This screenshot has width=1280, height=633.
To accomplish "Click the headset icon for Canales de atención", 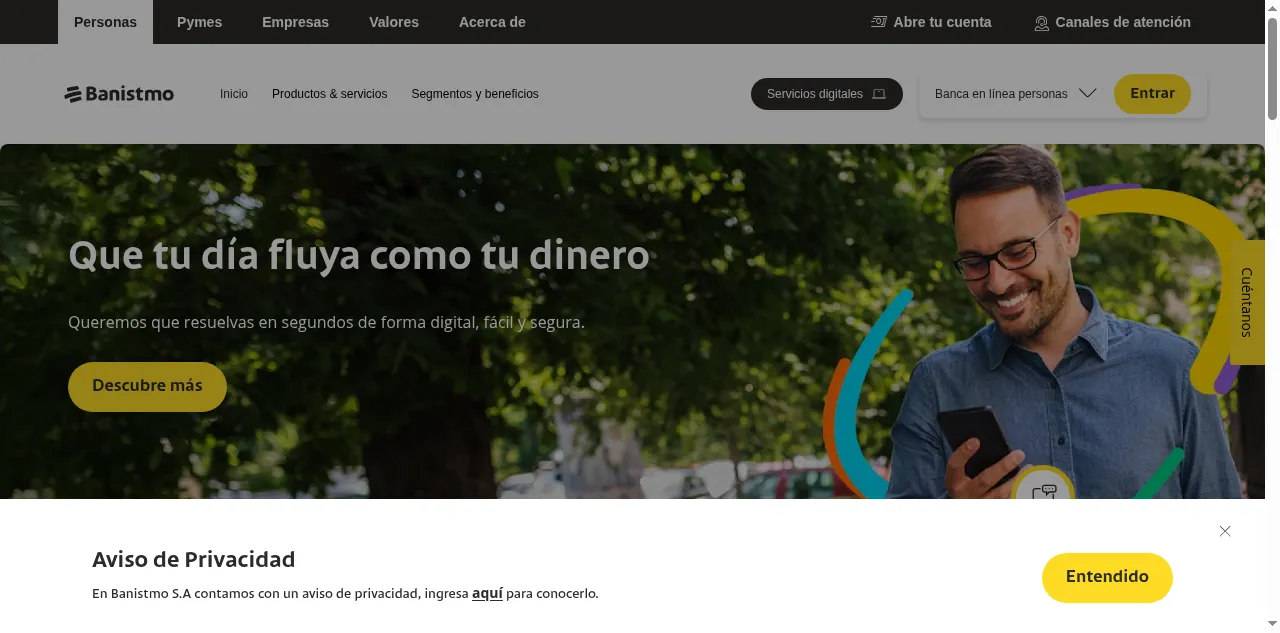I will coord(1041,23).
